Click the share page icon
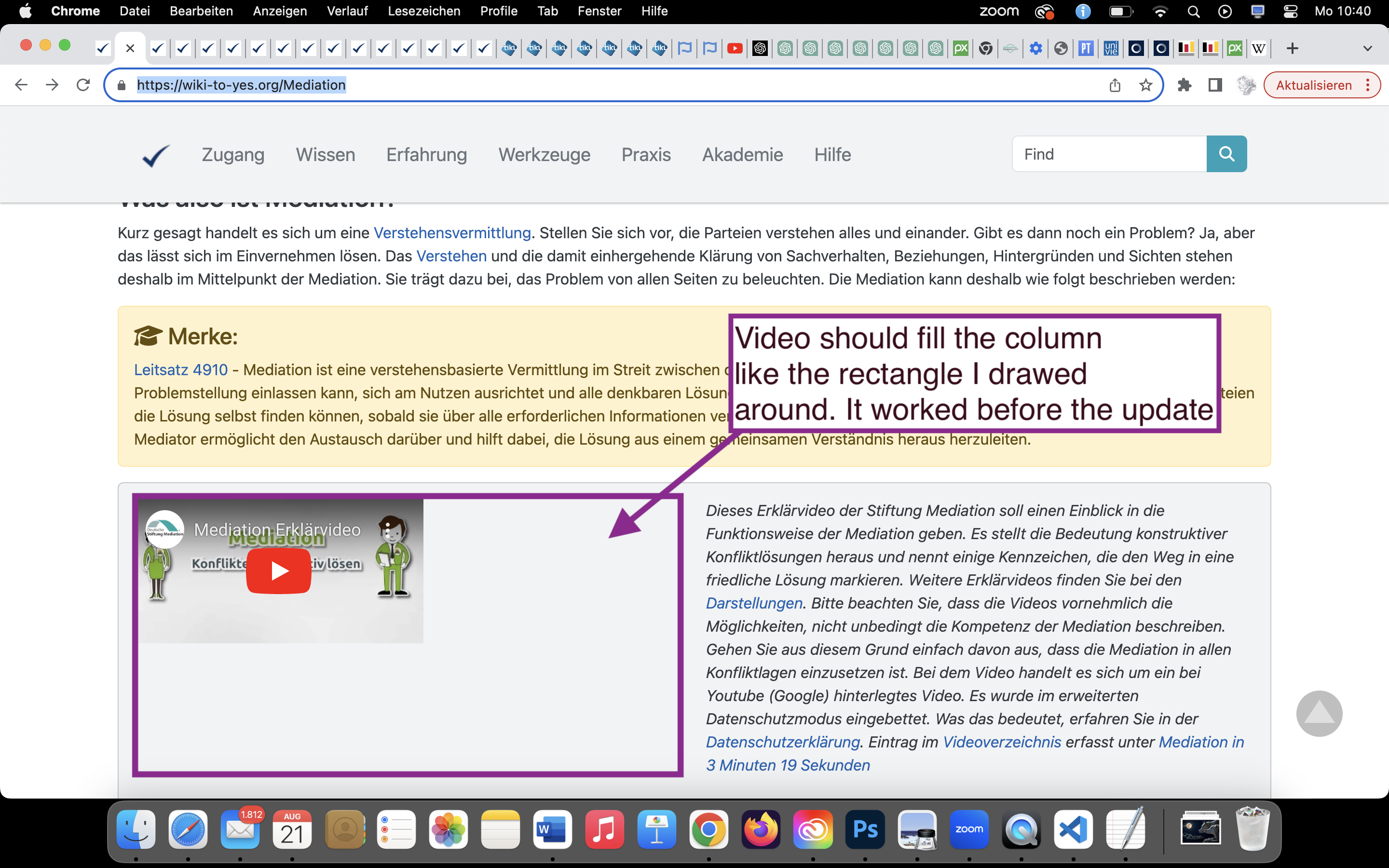 click(x=1115, y=85)
